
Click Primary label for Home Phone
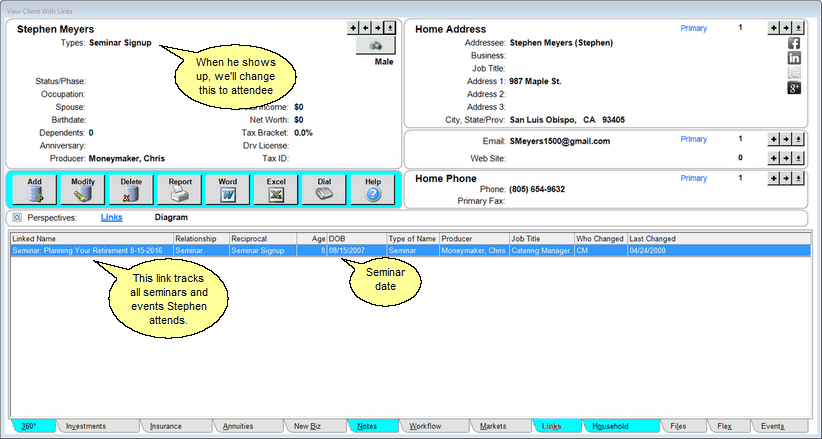click(694, 178)
